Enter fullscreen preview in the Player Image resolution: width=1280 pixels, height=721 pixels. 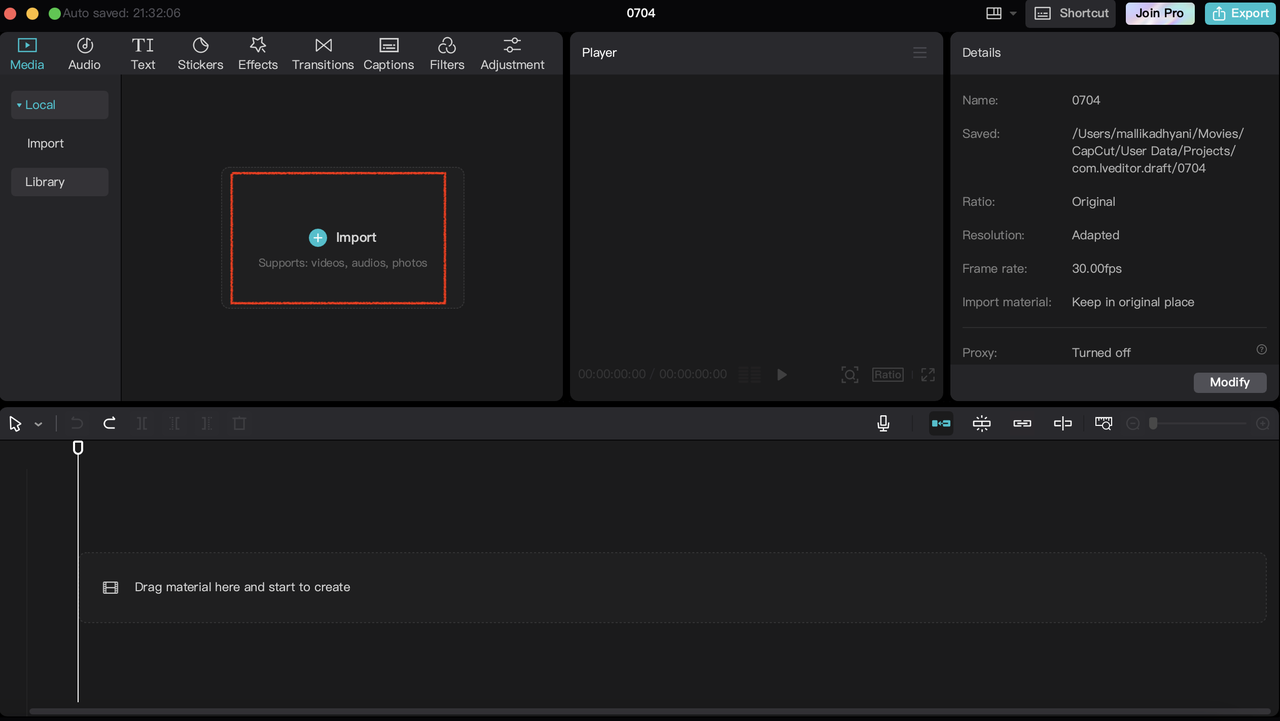point(927,374)
